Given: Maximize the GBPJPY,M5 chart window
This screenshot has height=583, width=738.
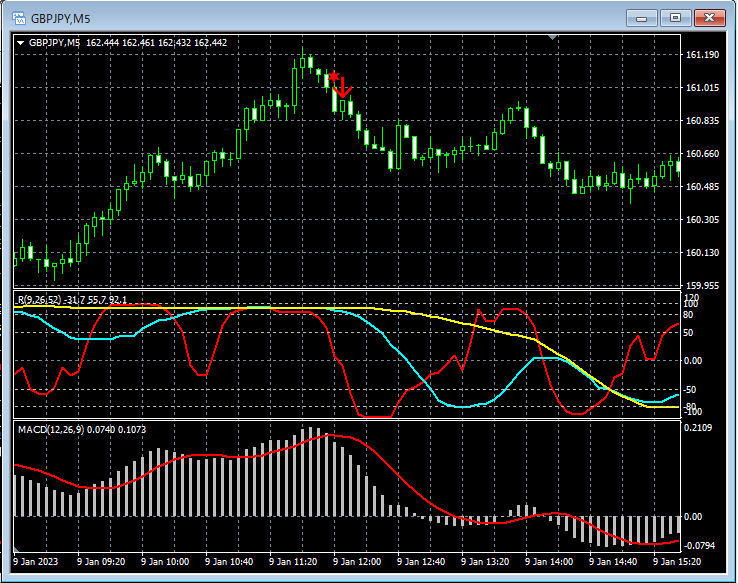Looking at the screenshot, I should point(677,17).
